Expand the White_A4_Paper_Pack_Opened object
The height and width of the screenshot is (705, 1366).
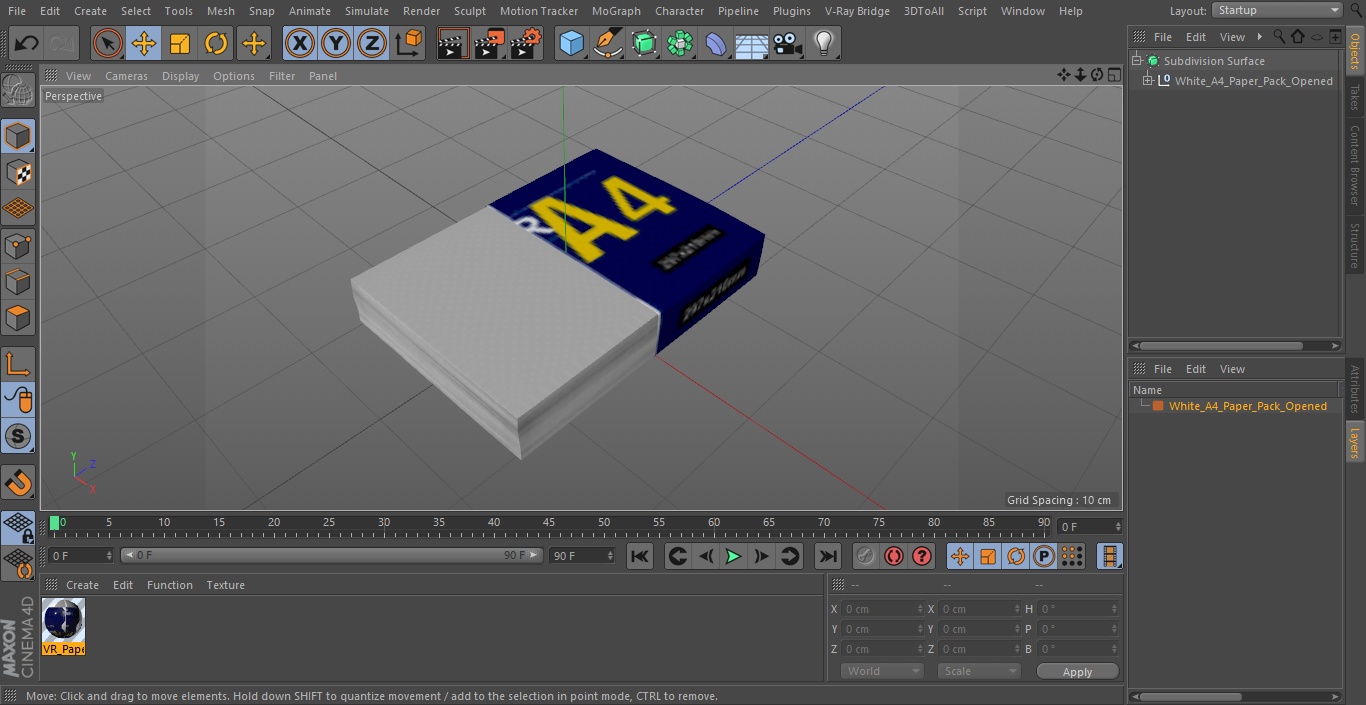[1148, 81]
